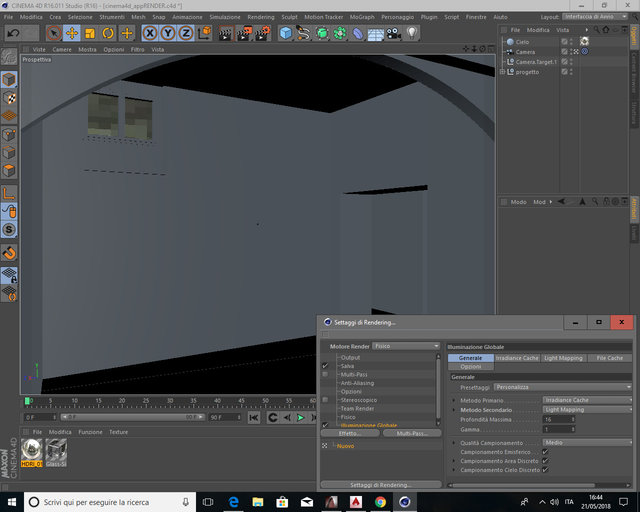Click the Undo arrow icon

(13, 33)
